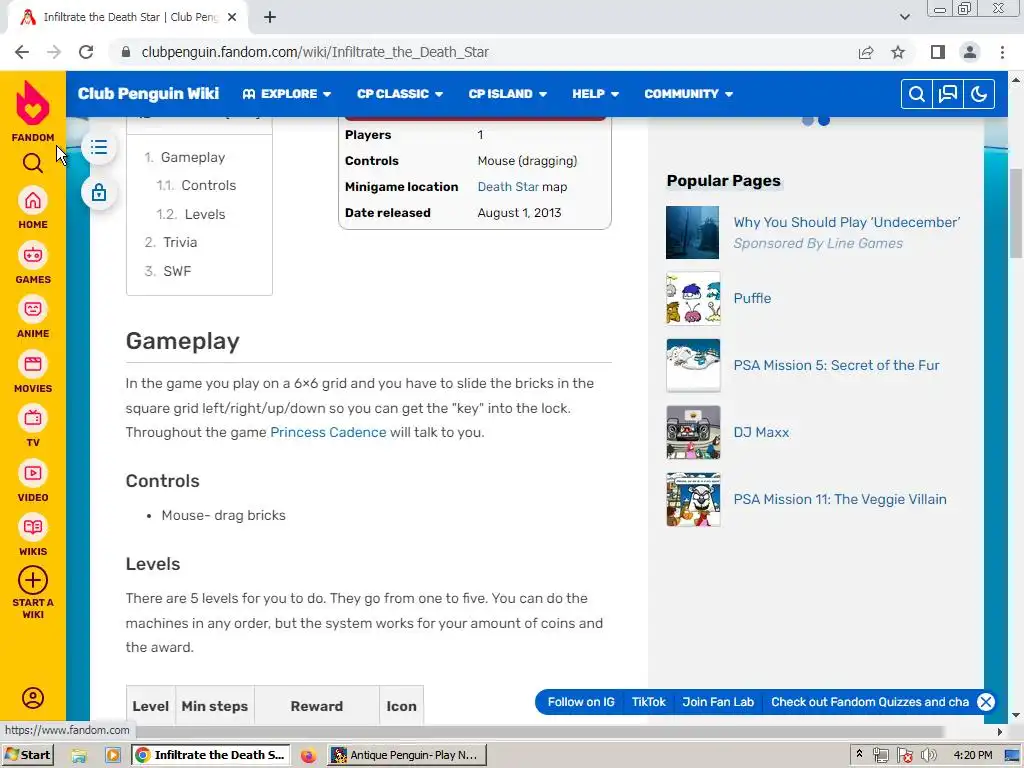Open the Puffle popular page link
The width and height of the screenshot is (1024, 768).
752,298
